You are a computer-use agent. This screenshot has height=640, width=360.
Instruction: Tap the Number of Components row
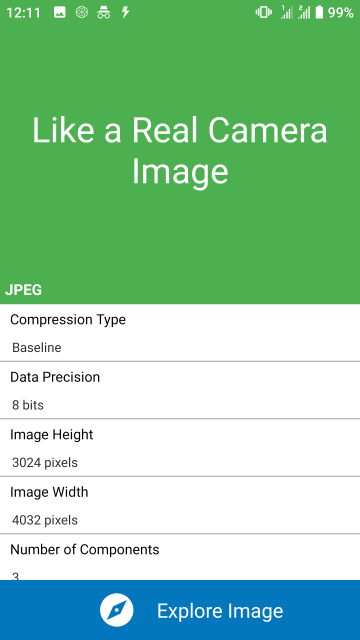pos(180,557)
